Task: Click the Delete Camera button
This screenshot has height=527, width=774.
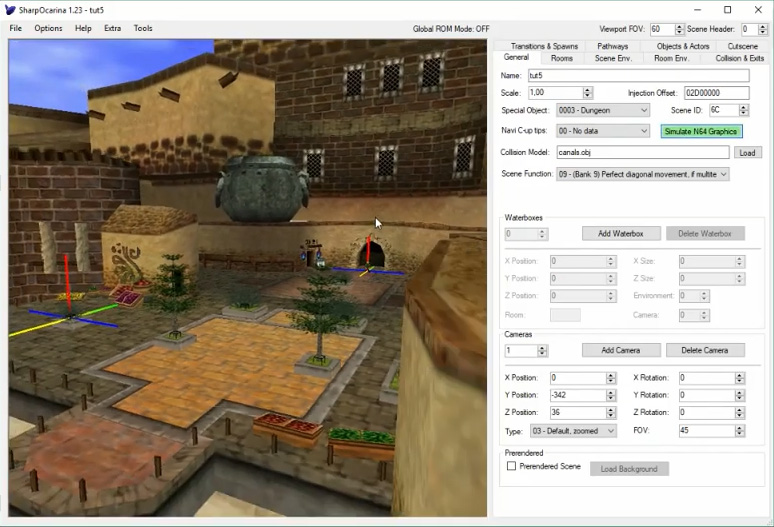Action: [x=705, y=350]
